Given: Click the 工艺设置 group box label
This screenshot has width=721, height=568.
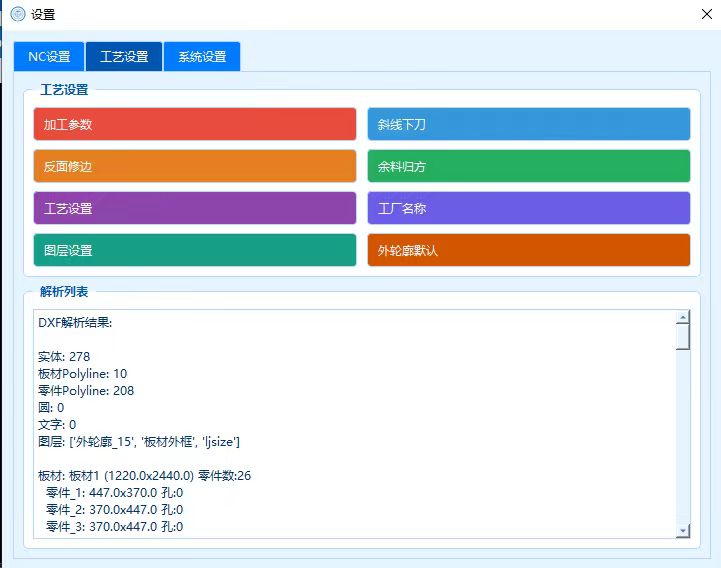Looking at the screenshot, I should (64, 90).
